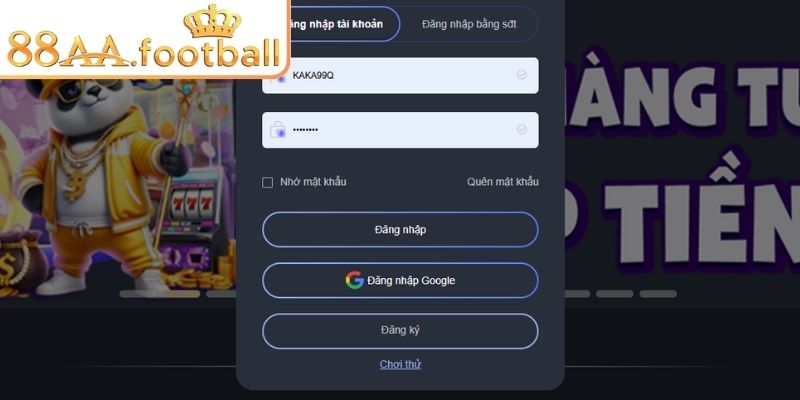The height and width of the screenshot is (400, 800).
Task: Click the checkmark icon in password field
Action: (x=521, y=130)
